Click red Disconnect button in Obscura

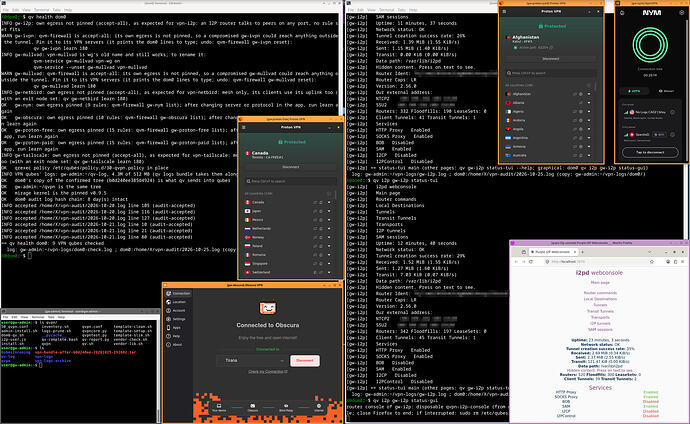point(305,361)
